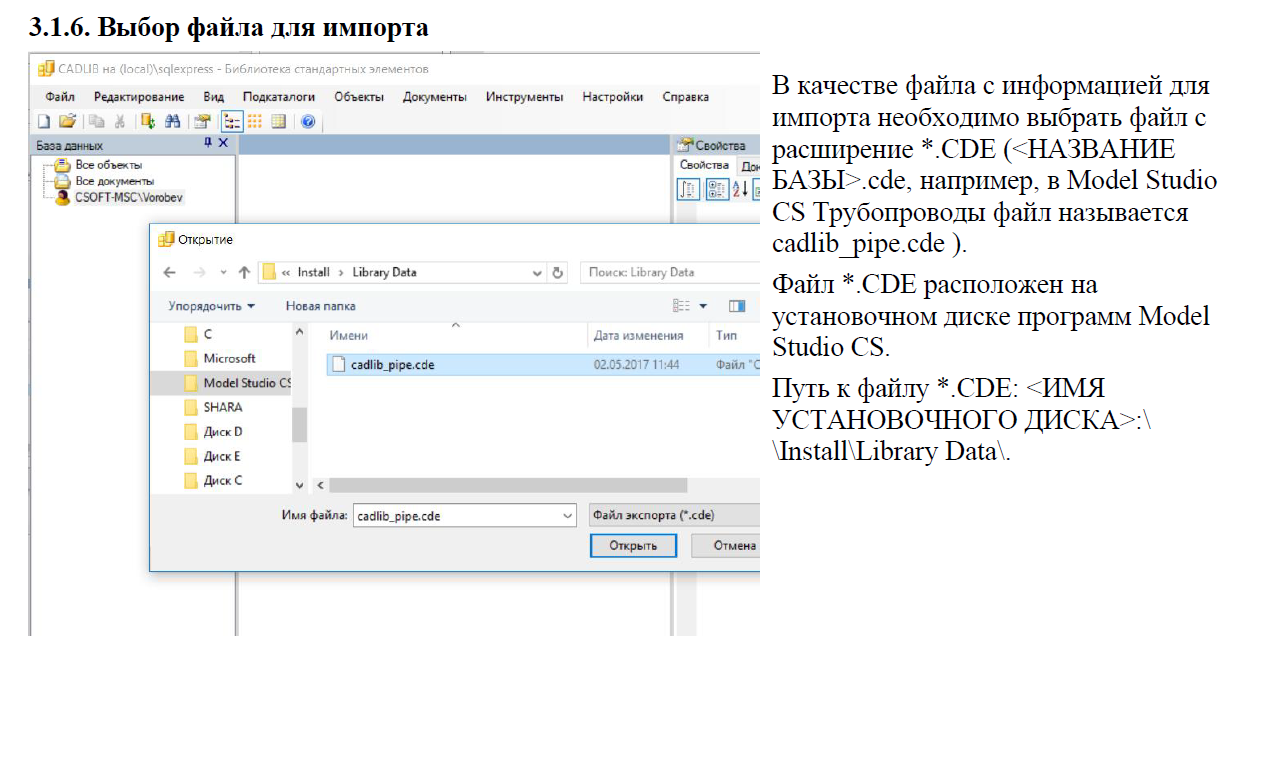Image resolution: width=1278 pixels, height=775 pixels.
Task: Click the Open folder toolbar icon
Action: [x=67, y=121]
